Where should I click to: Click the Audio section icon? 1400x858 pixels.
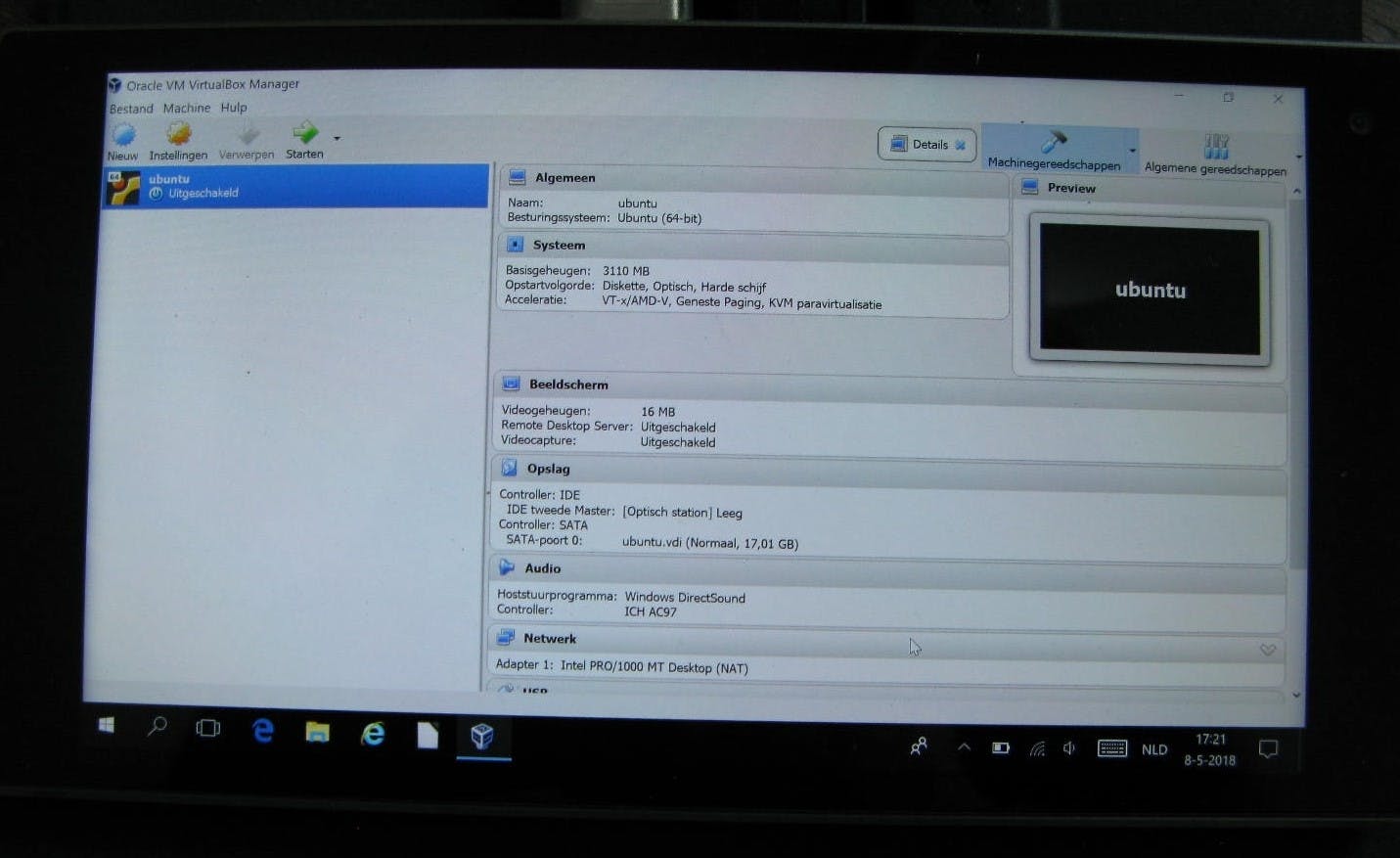(508, 567)
